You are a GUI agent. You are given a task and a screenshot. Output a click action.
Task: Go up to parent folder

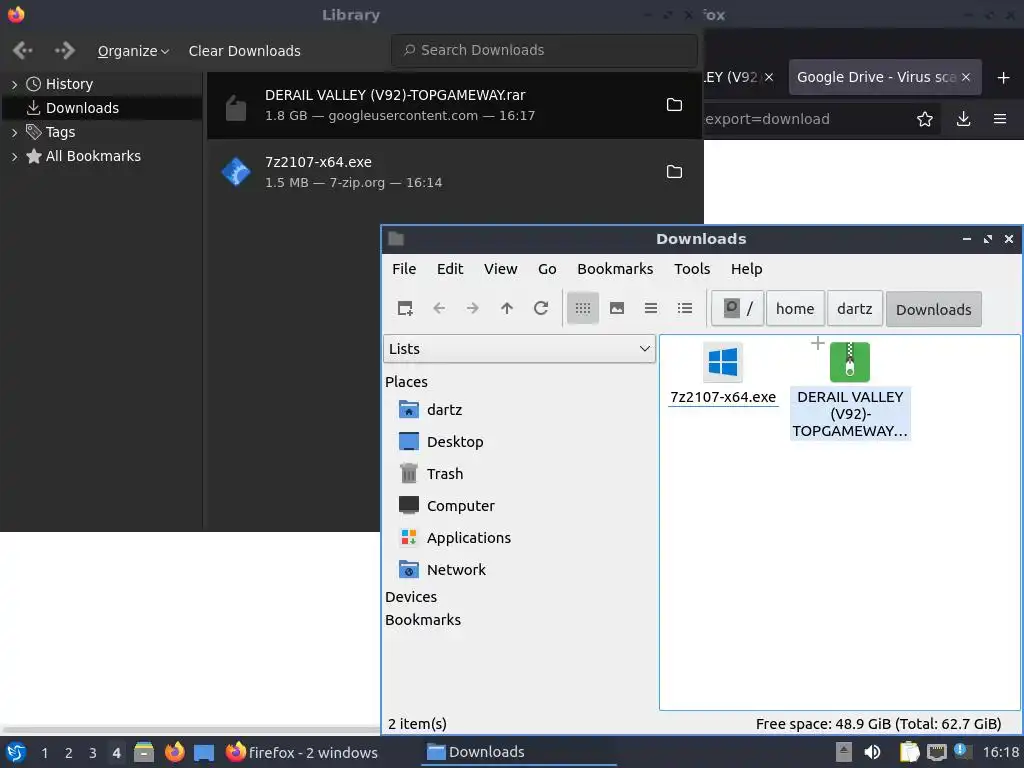507,308
